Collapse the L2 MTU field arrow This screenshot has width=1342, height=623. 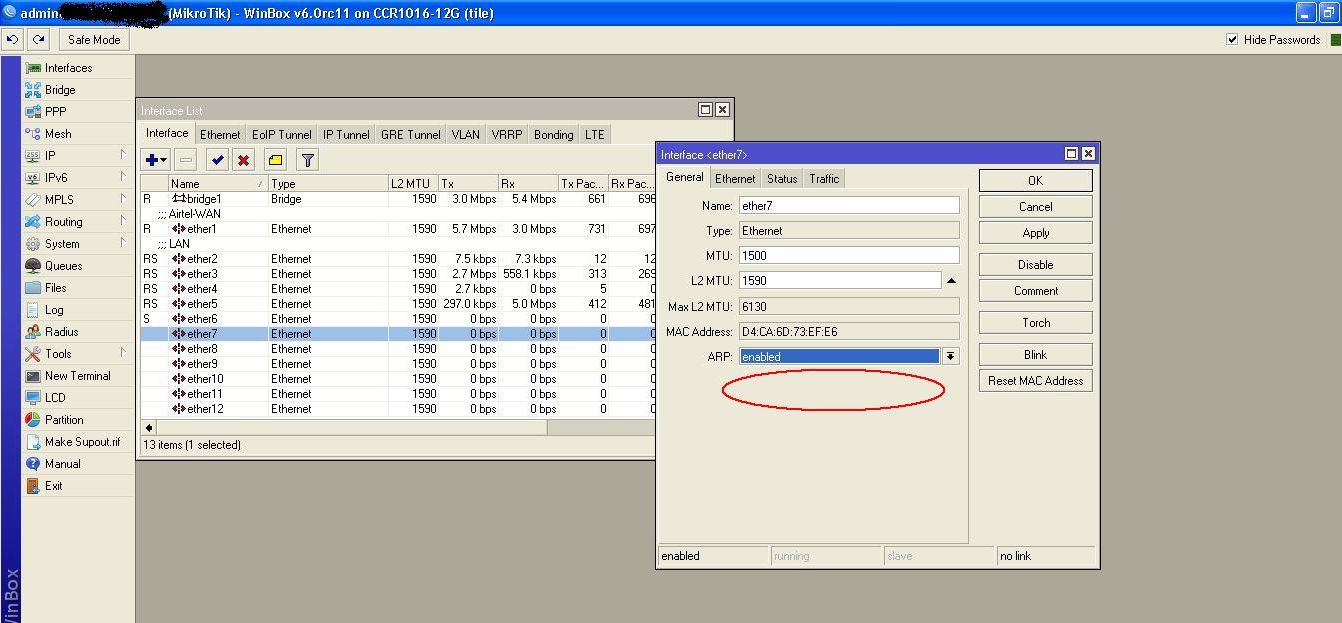point(951,281)
